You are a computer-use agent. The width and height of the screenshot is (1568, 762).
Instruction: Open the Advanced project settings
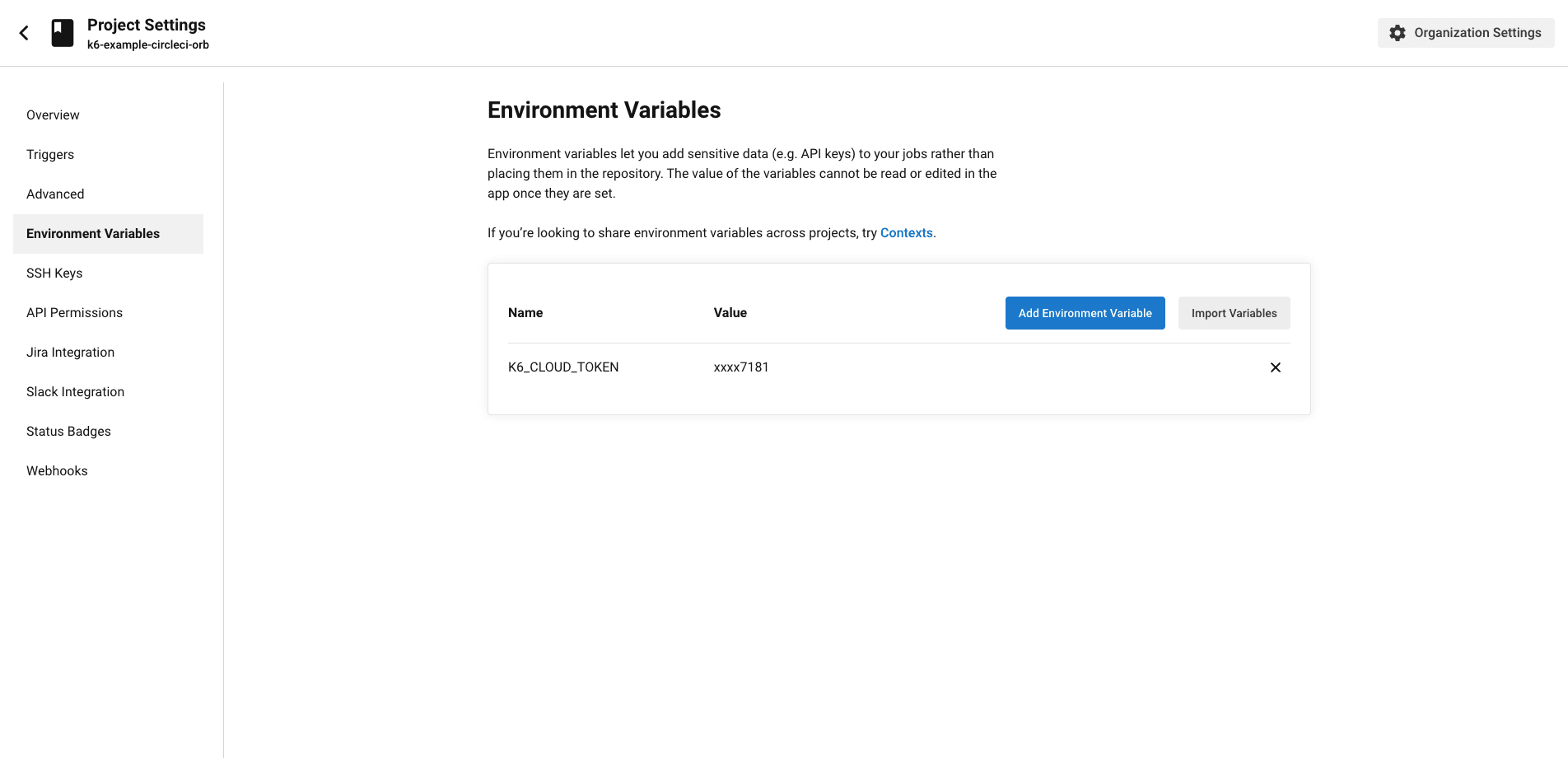55,194
